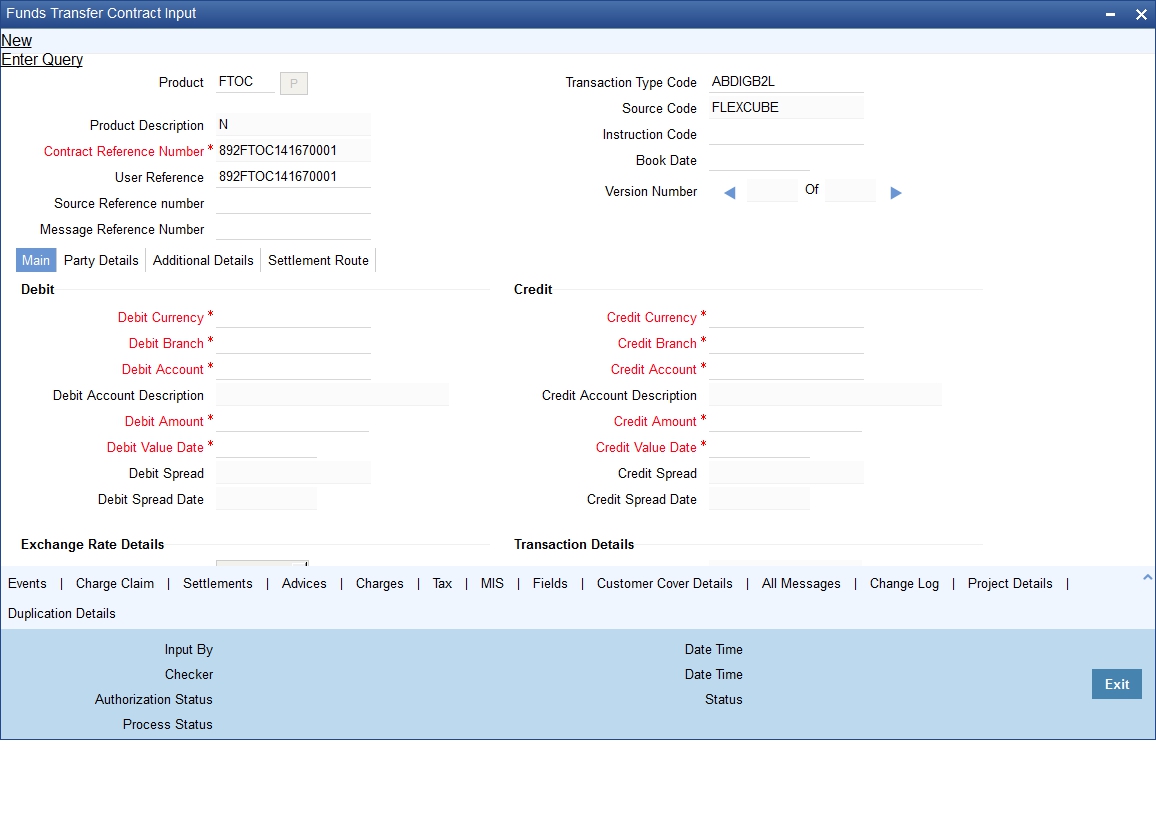Open the Settlements sub-screen

(x=217, y=584)
